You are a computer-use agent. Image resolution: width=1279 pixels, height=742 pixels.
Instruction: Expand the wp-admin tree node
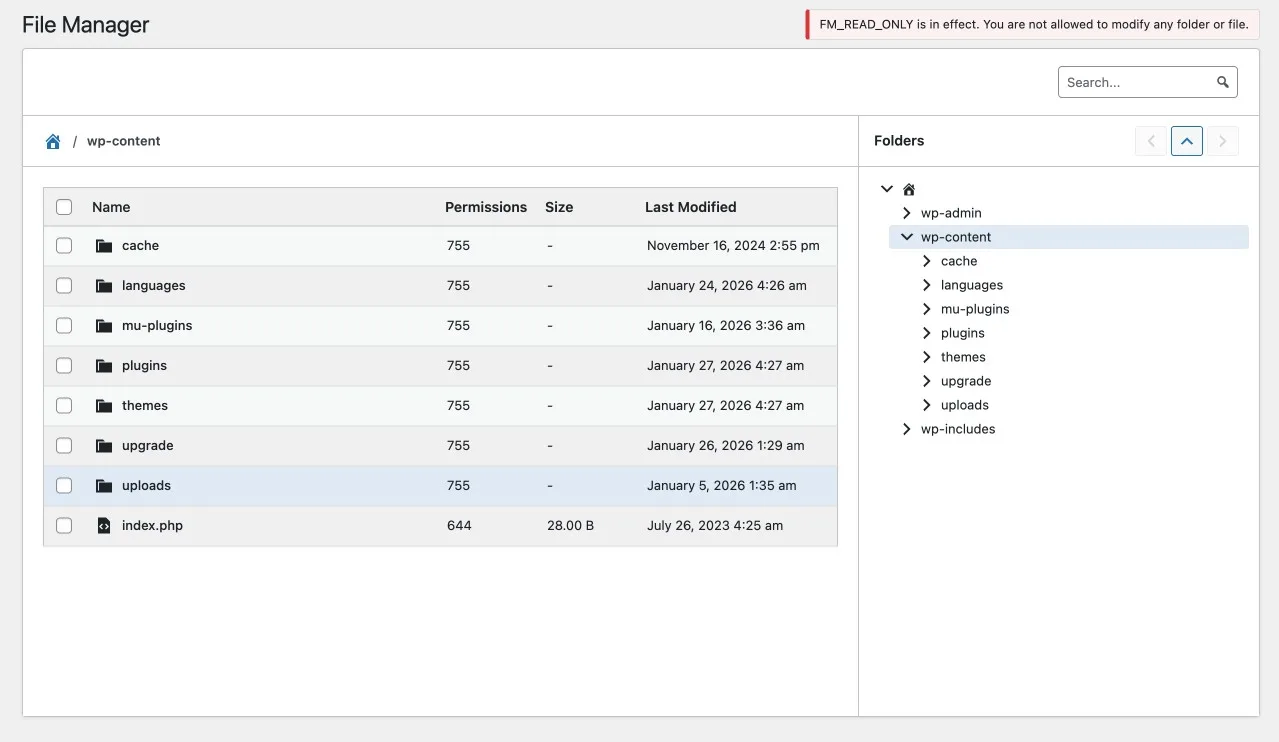[906, 213]
